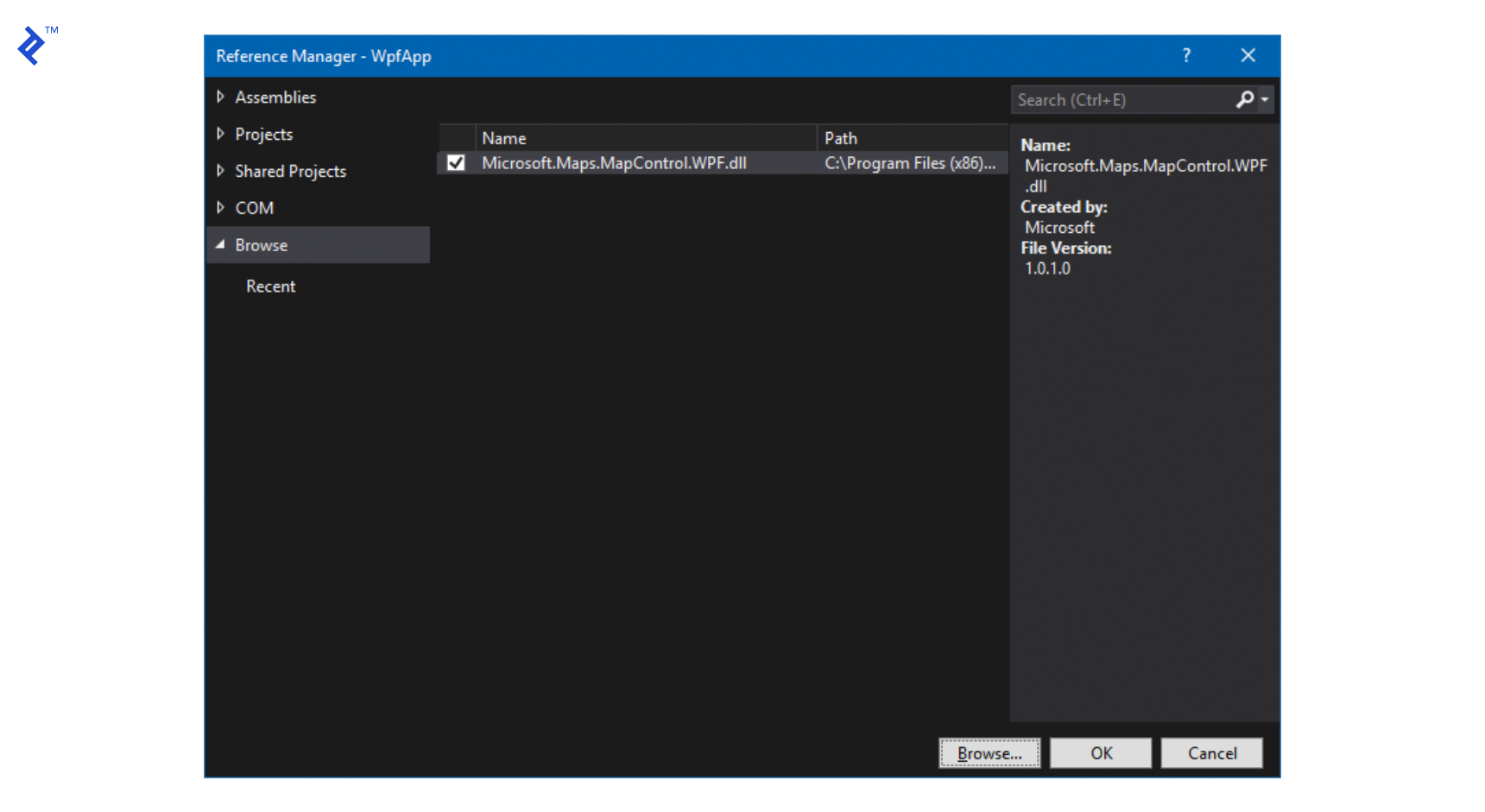Toggle the MapControl reference checkbox off
This screenshot has height=812, width=1485.
(x=455, y=162)
